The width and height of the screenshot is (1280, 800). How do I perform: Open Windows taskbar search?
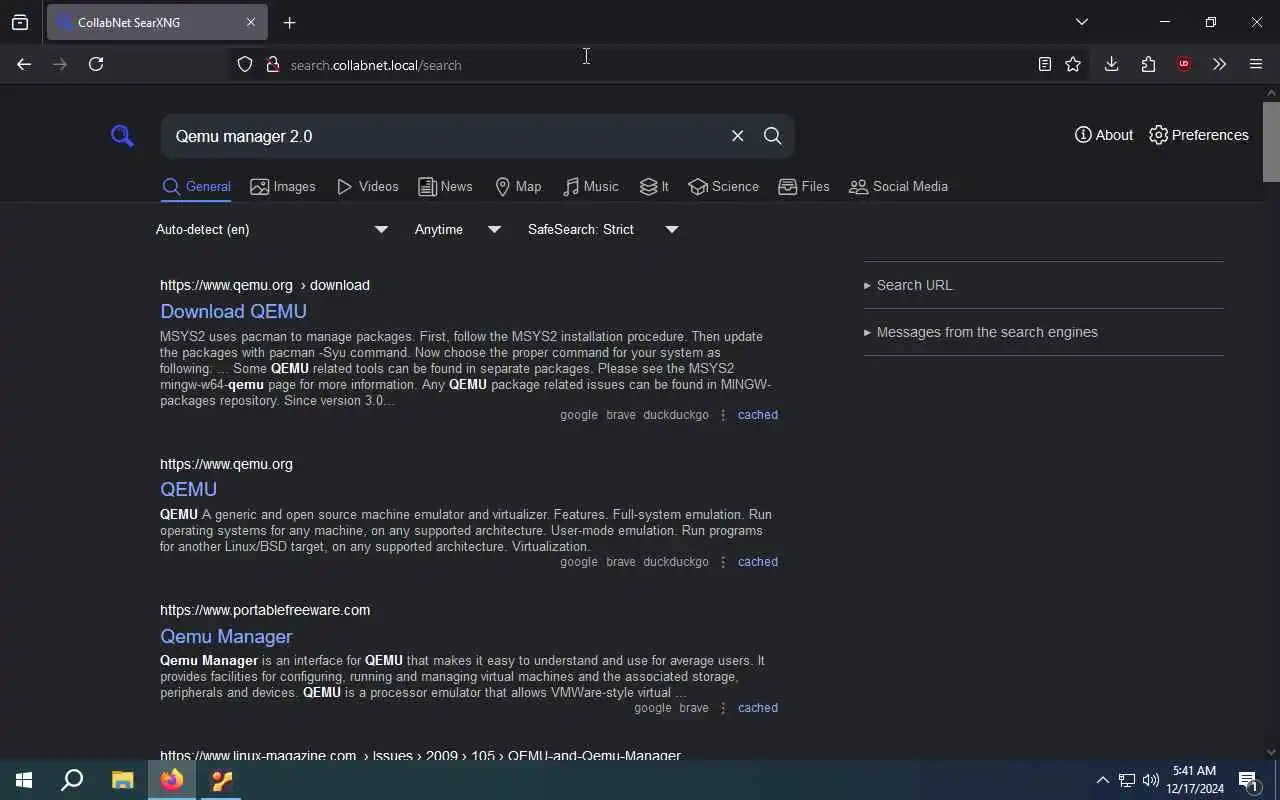pos(72,780)
